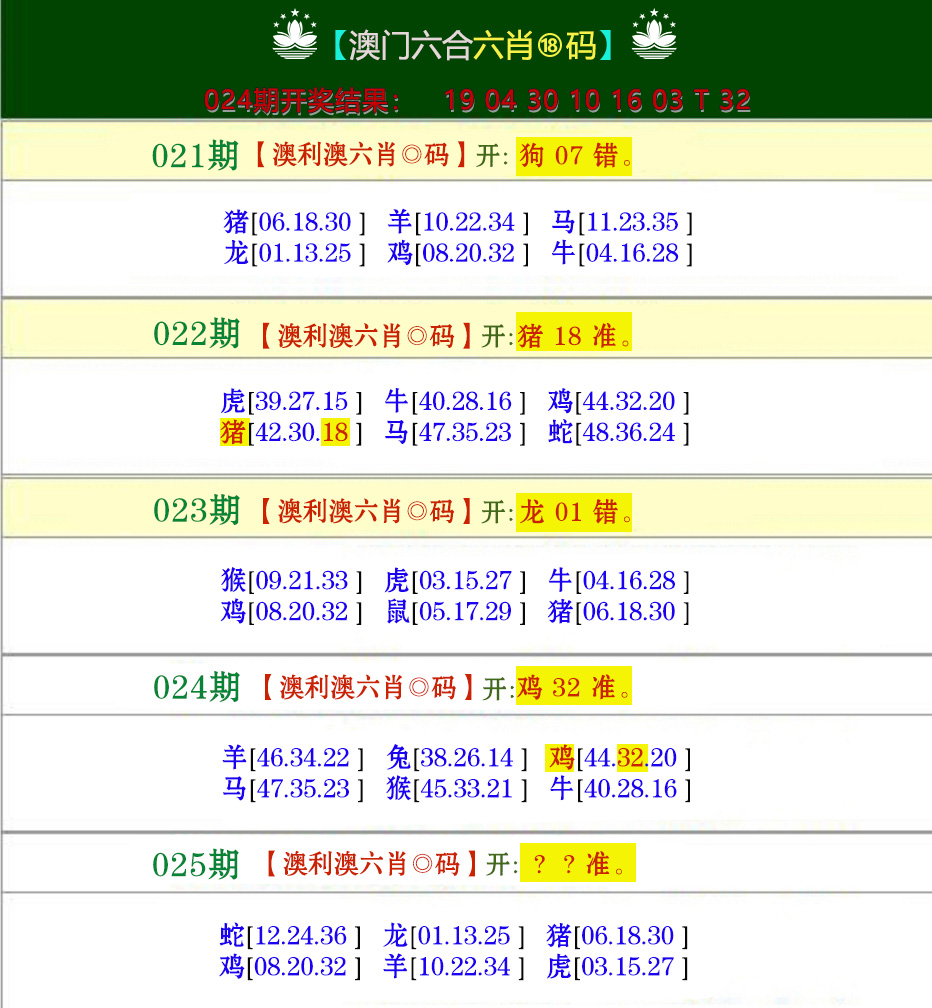Click the title text 澳门六合六肖⑱码
932x1008 pixels.
(473, 46)
